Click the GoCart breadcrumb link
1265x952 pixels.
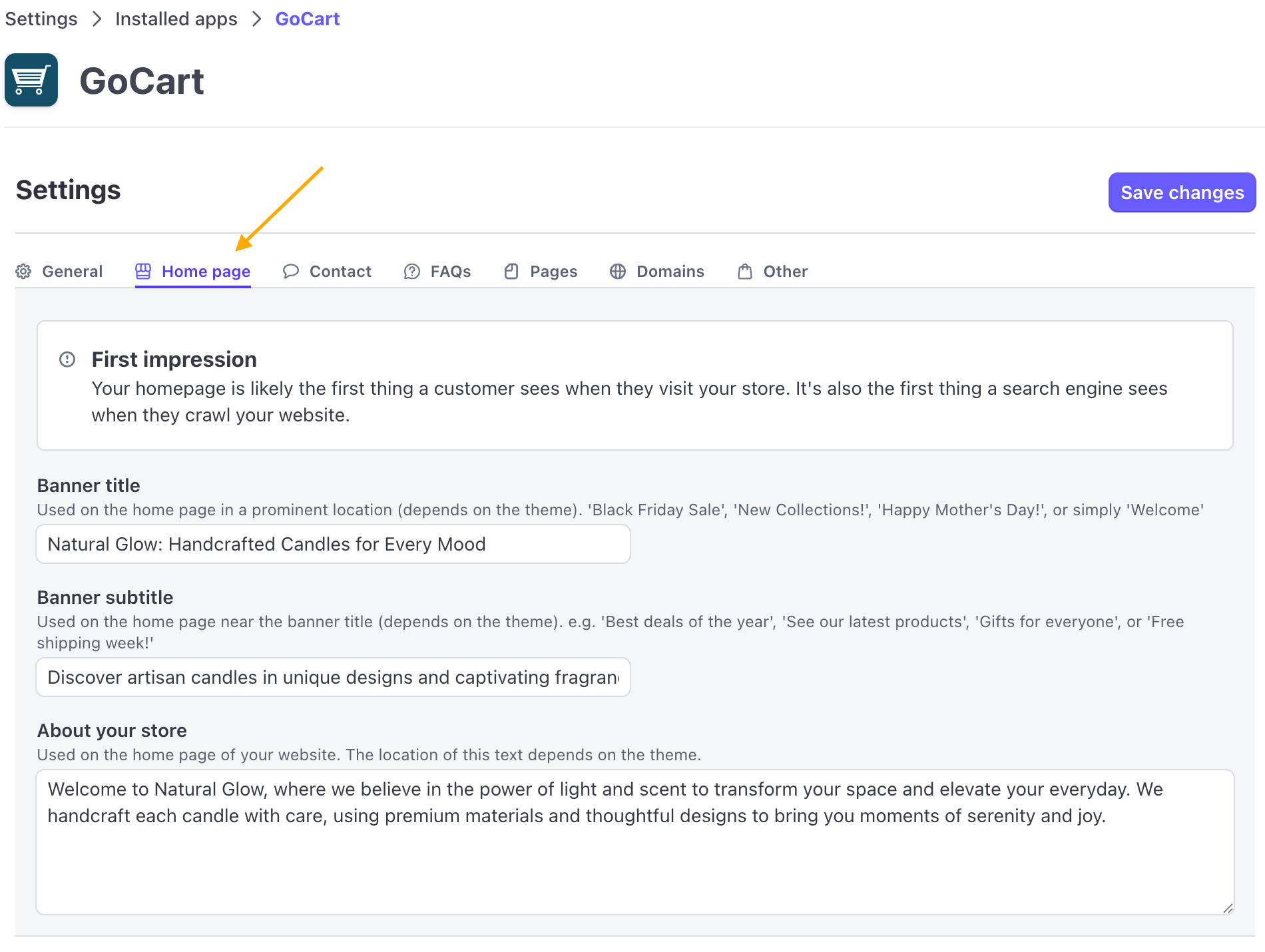(x=308, y=19)
